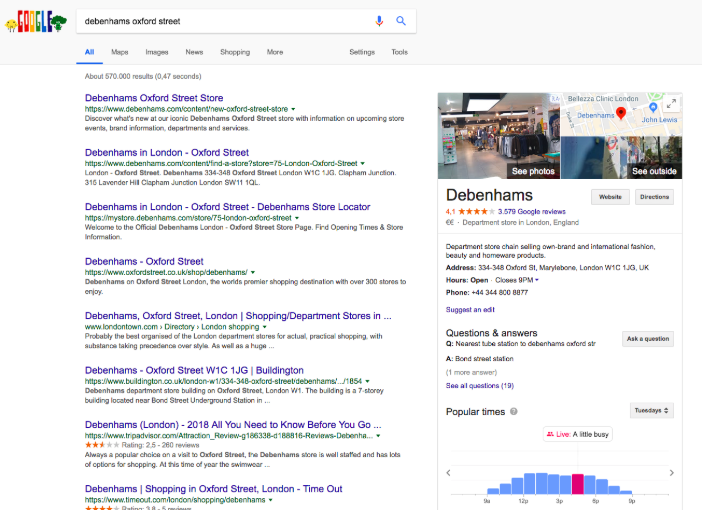This screenshot has height=514, width=703.
Task: Click the right arrow on popular times chart
Action: coord(672,473)
